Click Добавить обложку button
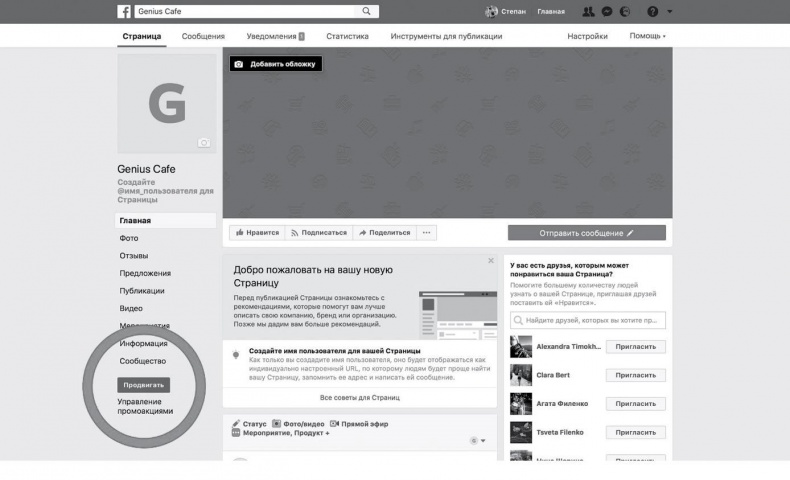Image resolution: width=790 pixels, height=480 pixels. [276, 64]
